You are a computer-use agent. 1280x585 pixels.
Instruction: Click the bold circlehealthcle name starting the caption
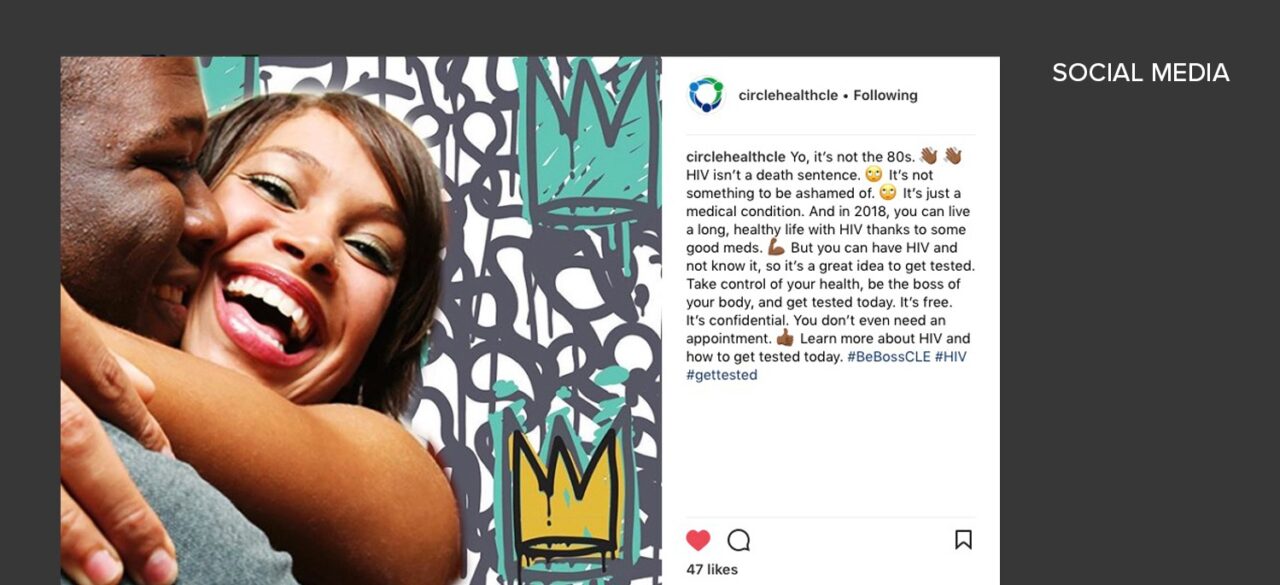[735, 157]
